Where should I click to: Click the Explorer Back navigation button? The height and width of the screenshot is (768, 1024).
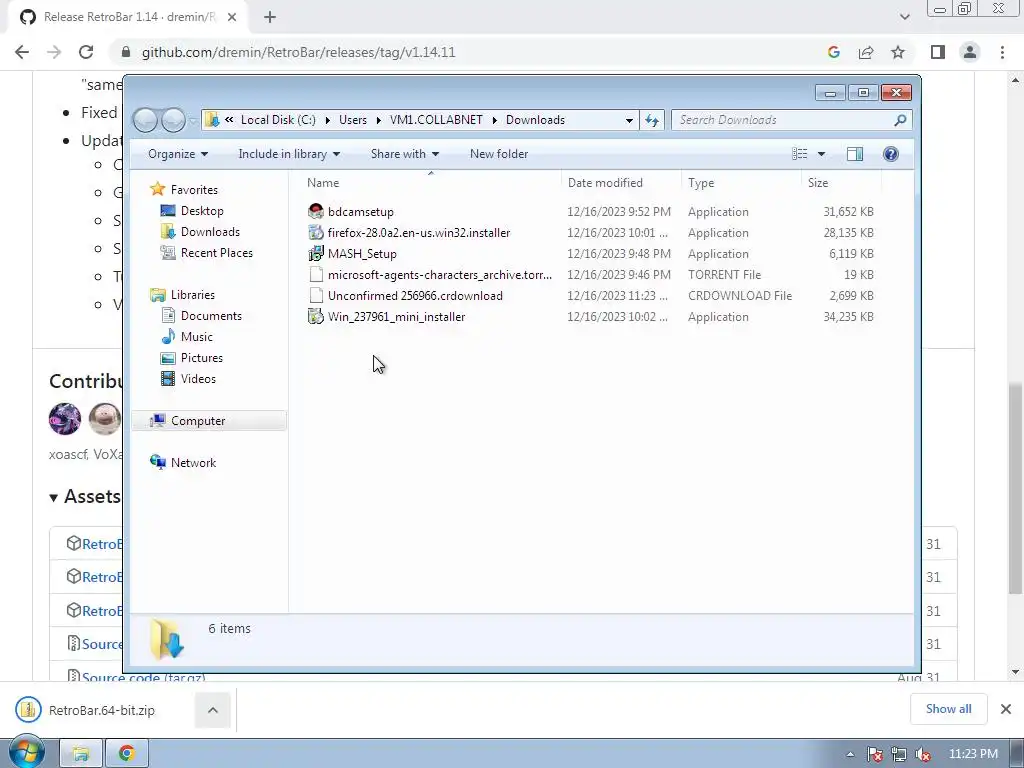(x=146, y=120)
